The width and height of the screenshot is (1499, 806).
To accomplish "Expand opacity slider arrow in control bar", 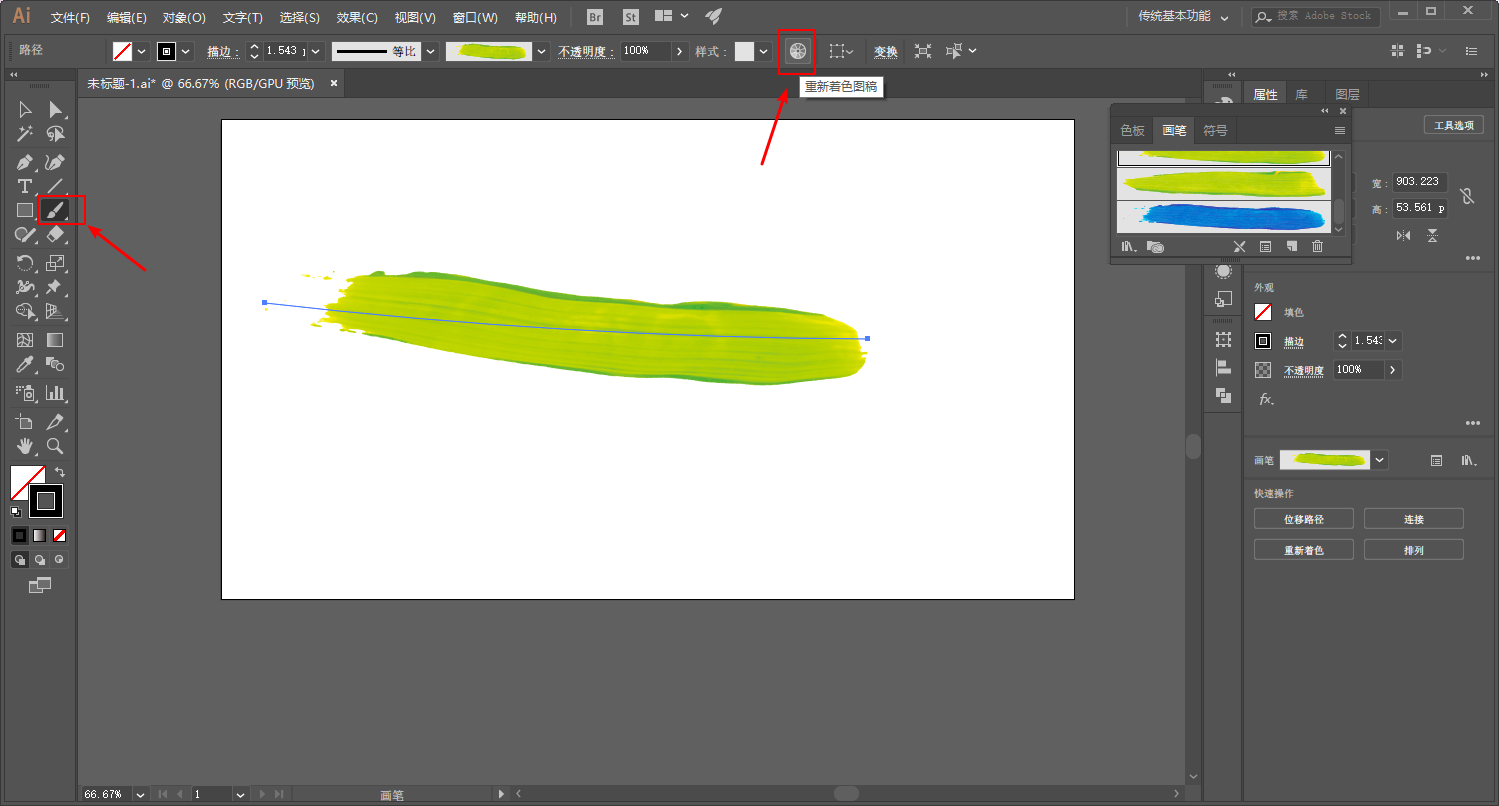I will pos(680,51).
